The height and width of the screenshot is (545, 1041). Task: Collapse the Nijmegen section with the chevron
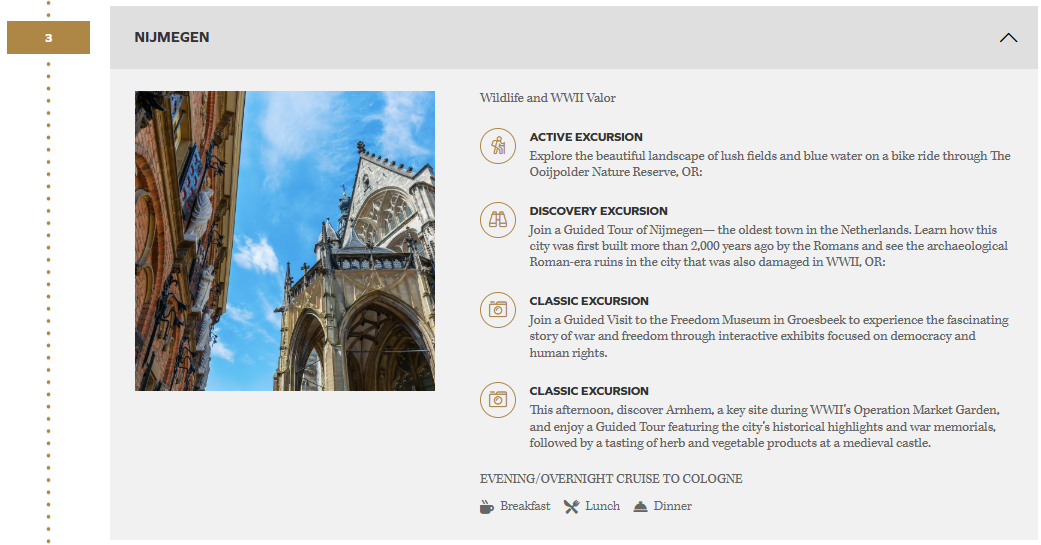point(1008,38)
